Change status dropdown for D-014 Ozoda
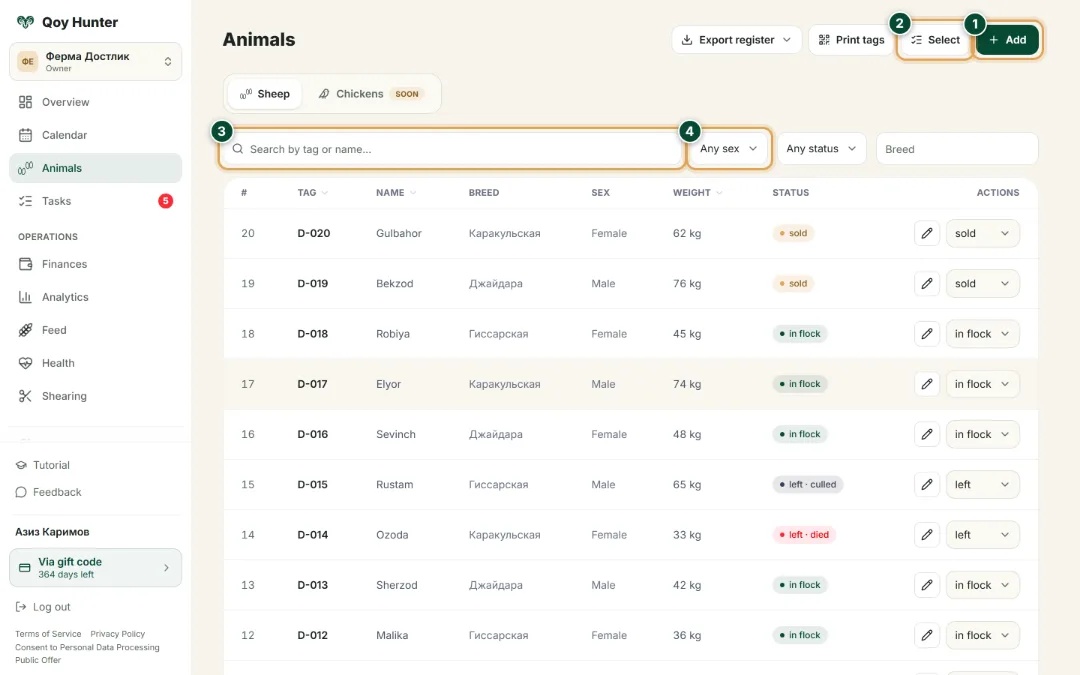This screenshot has width=1080, height=675. (982, 535)
